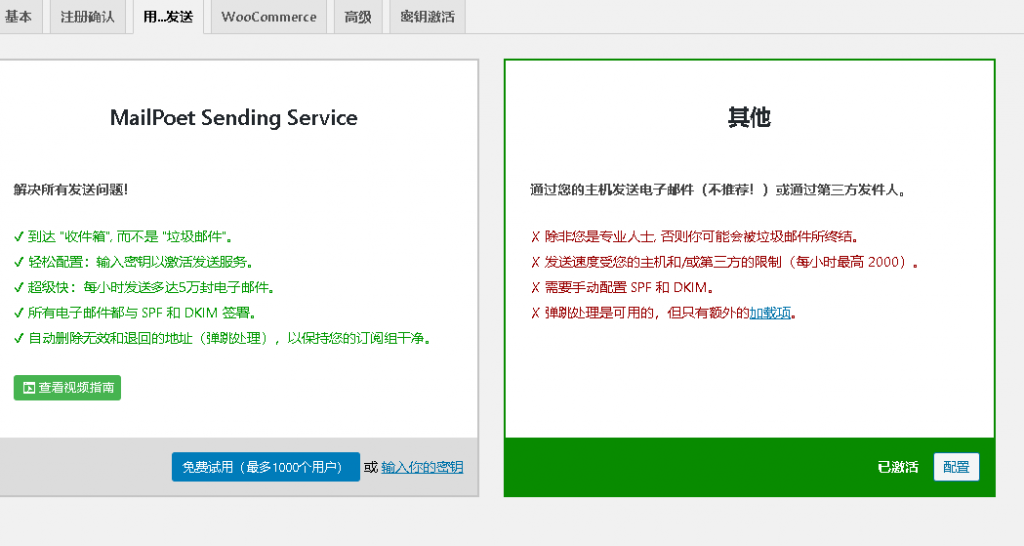Click the 其他 sending method heading
This screenshot has width=1024, height=546.
[x=749, y=118]
